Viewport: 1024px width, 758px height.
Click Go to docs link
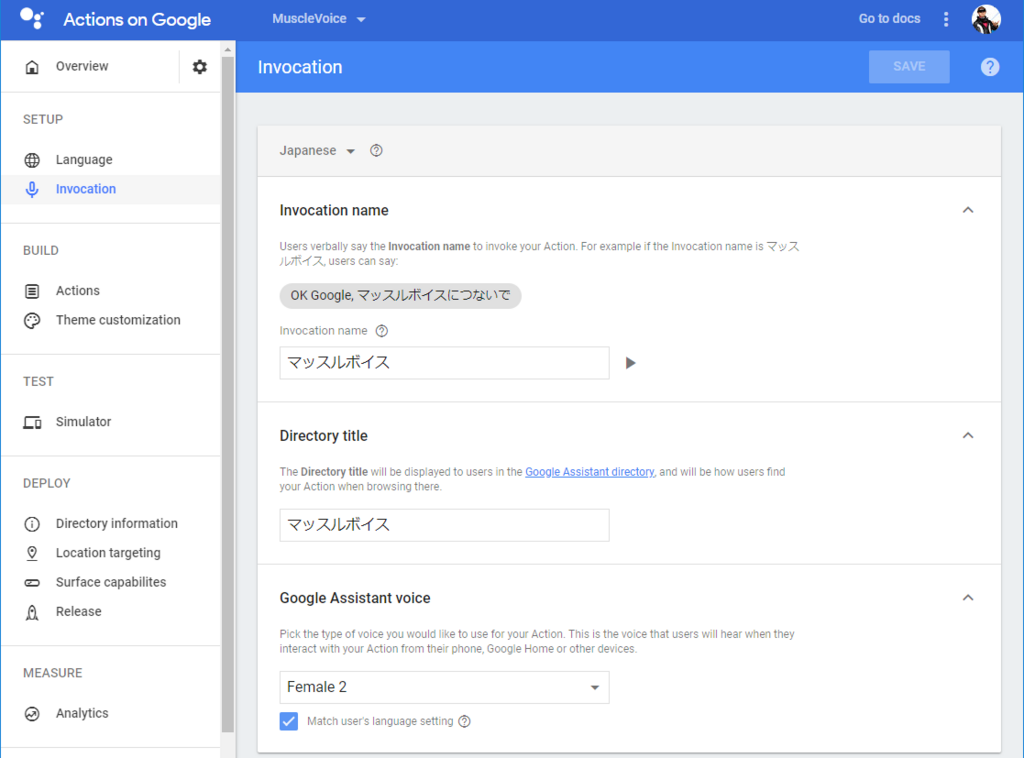tap(889, 19)
